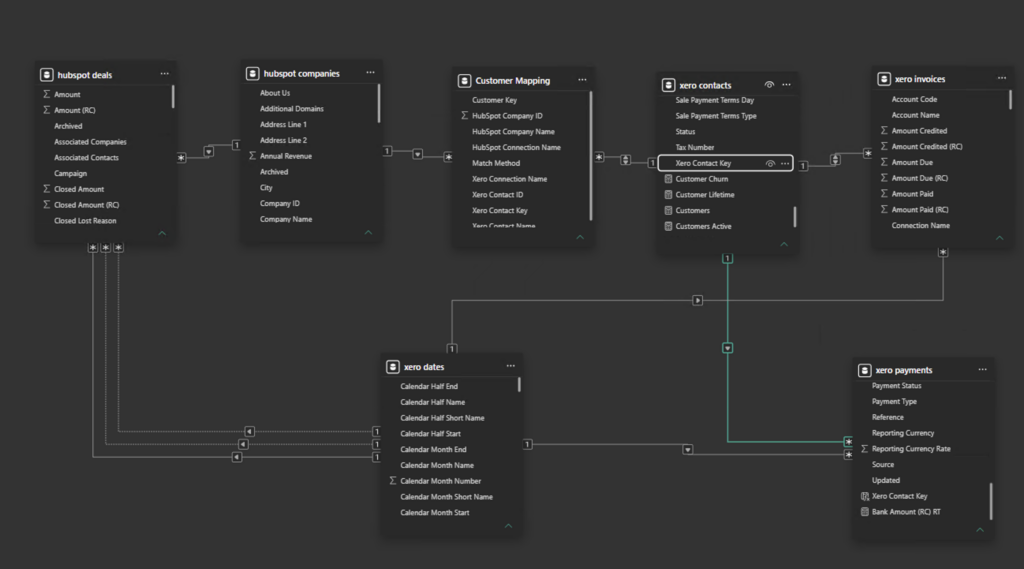
Task: Open xero contacts more options menu
Action: 786,84
